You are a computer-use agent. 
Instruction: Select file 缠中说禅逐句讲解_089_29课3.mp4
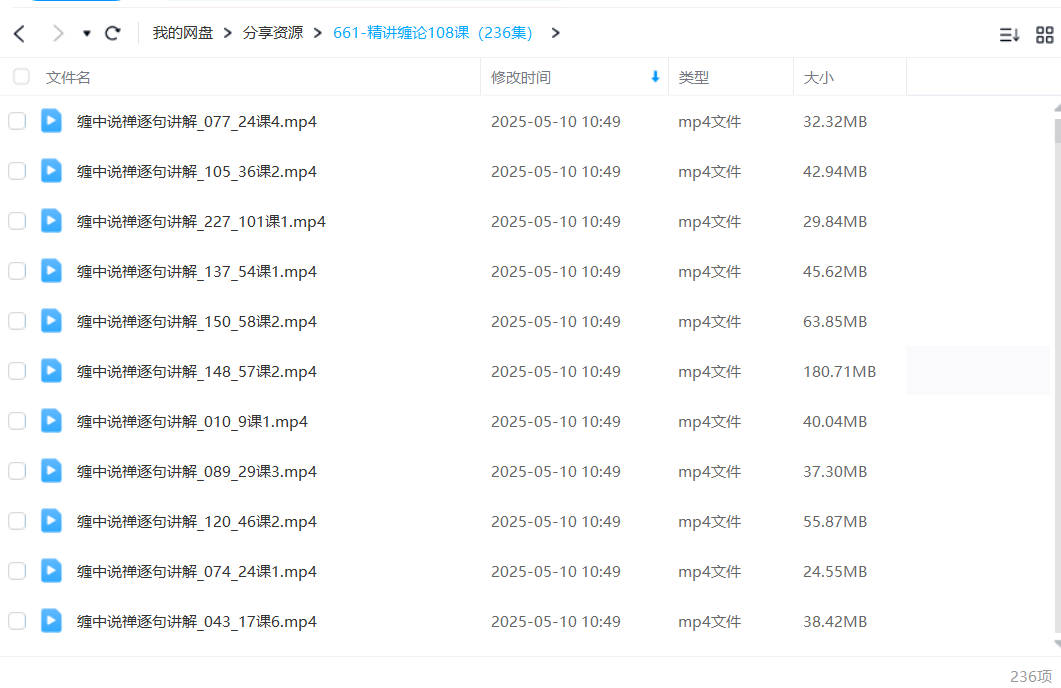pos(197,472)
